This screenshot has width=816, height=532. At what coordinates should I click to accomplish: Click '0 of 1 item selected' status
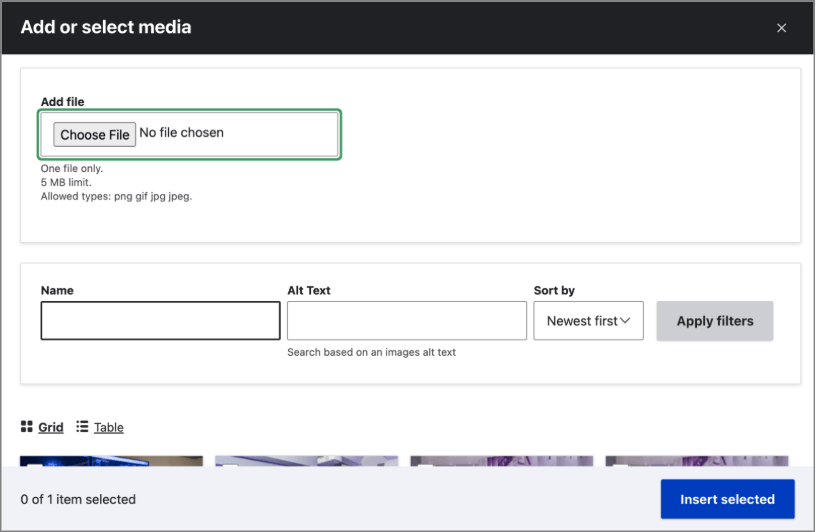click(x=78, y=499)
